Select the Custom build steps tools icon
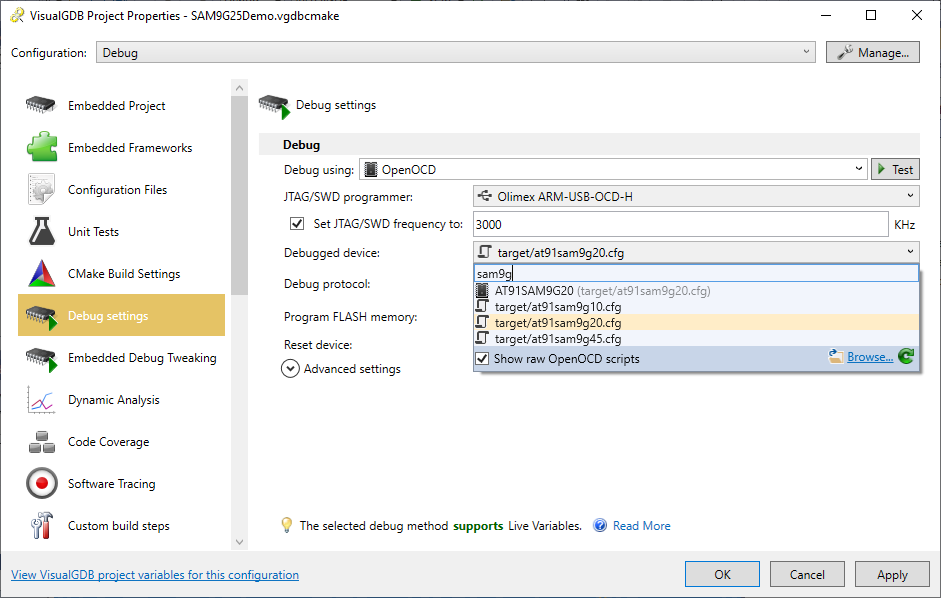941x598 pixels. tap(41, 525)
